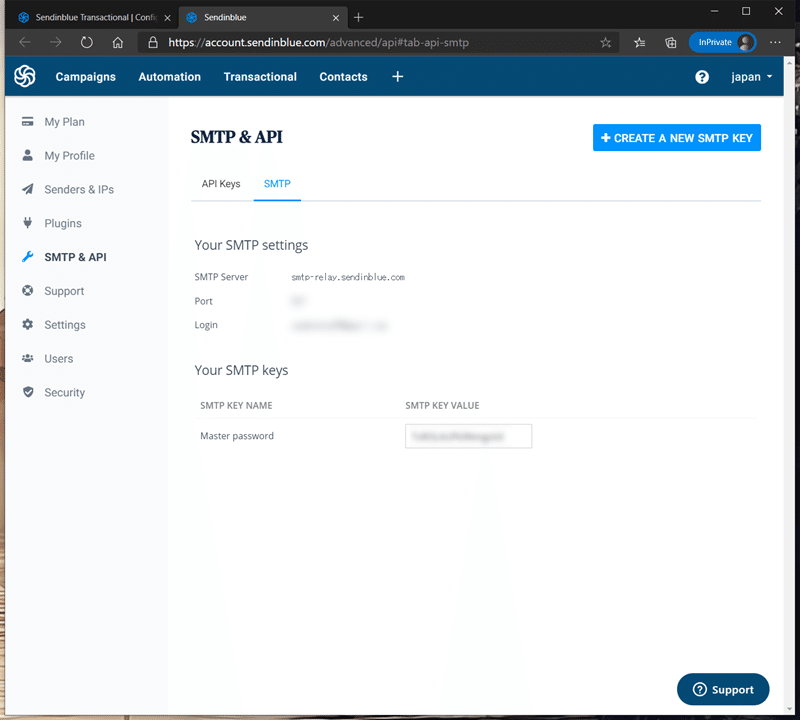Click the Master password key name

pyautogui.click(x=237, y=436)
